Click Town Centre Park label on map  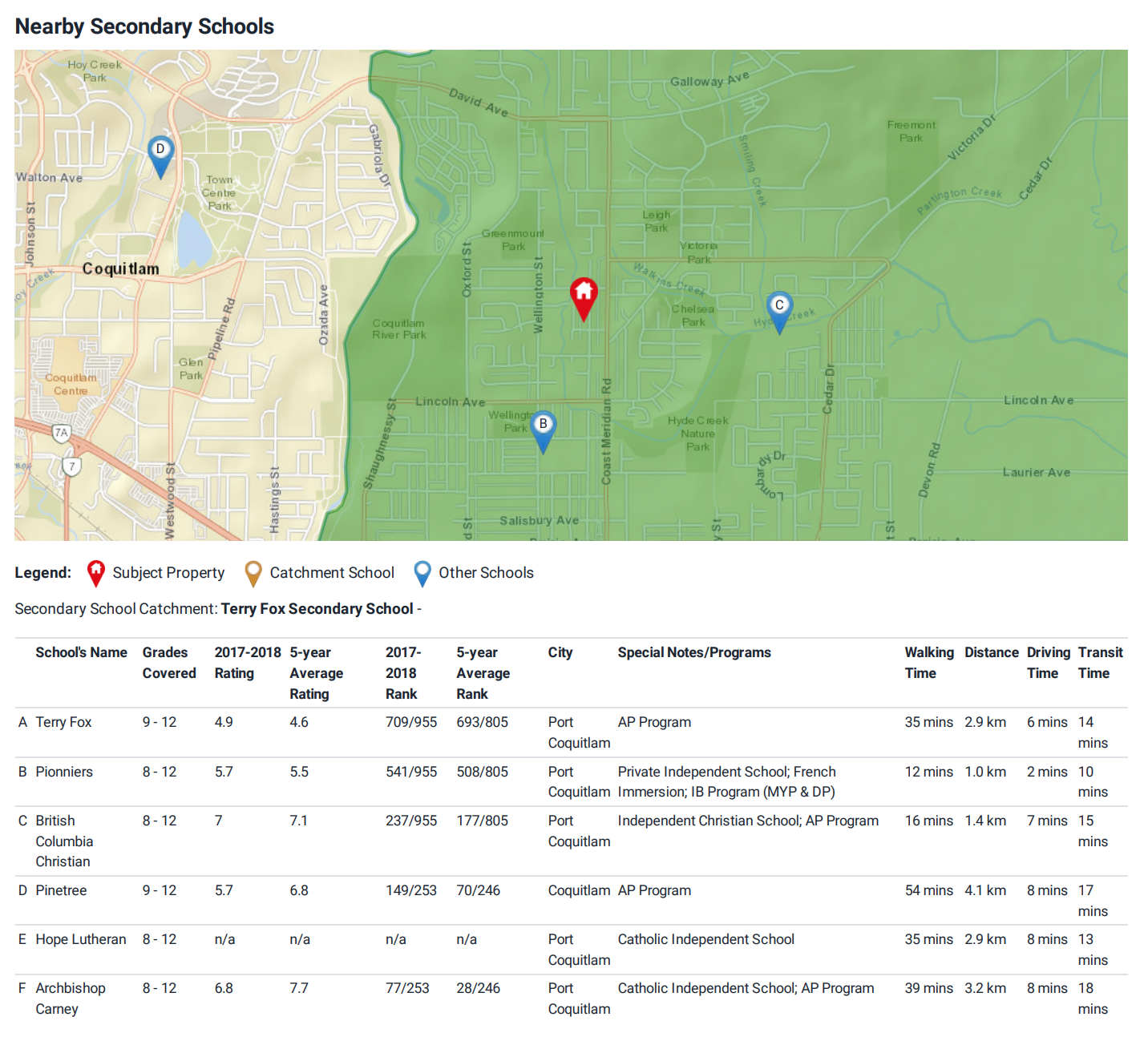pos(219,193)
